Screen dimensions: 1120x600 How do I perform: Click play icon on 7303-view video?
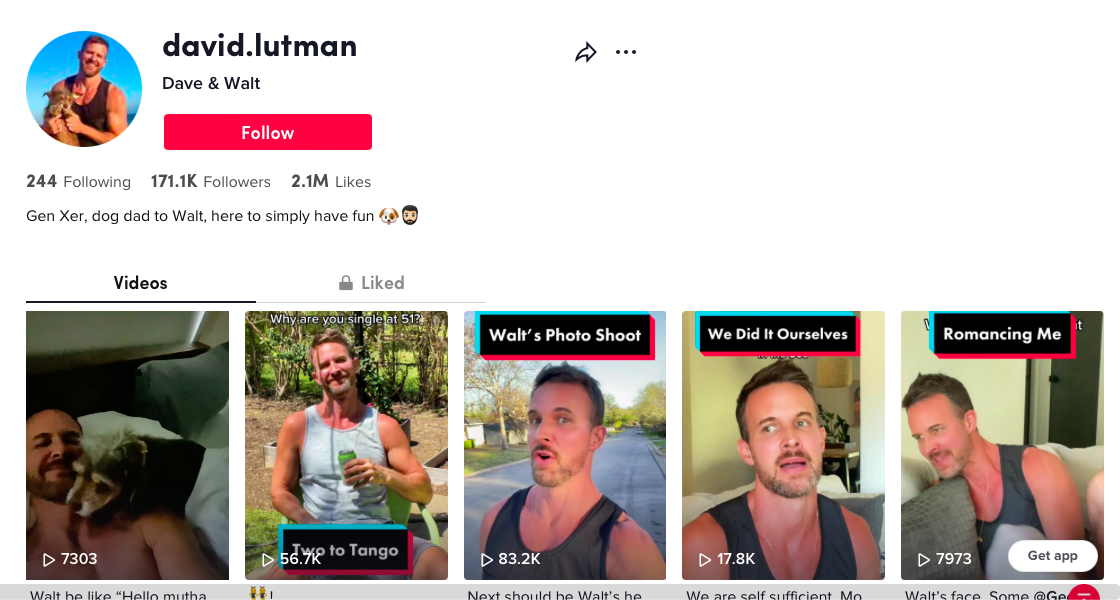[x=49, y=559]
